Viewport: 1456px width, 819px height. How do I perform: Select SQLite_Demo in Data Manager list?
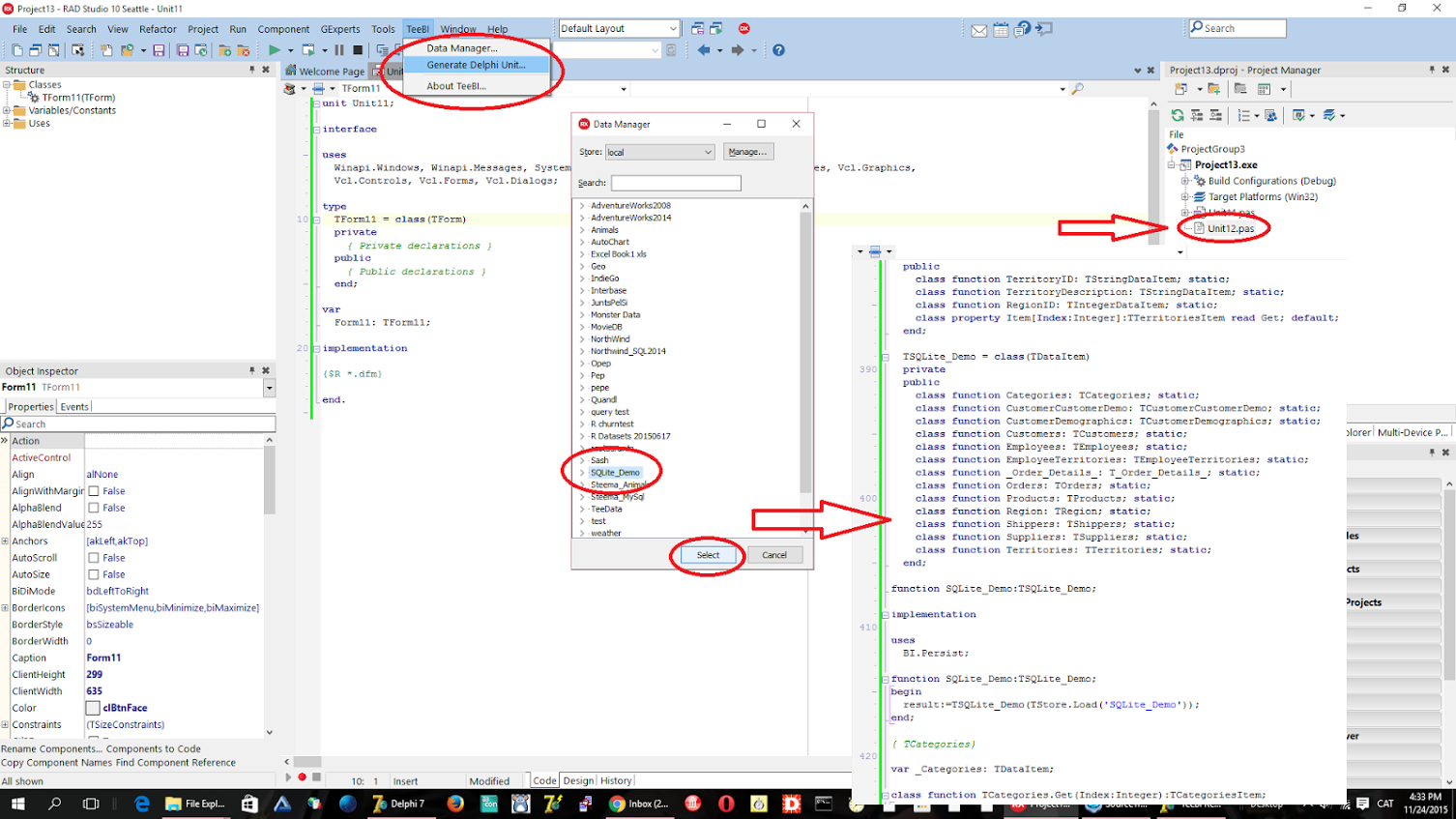(615, 473)
